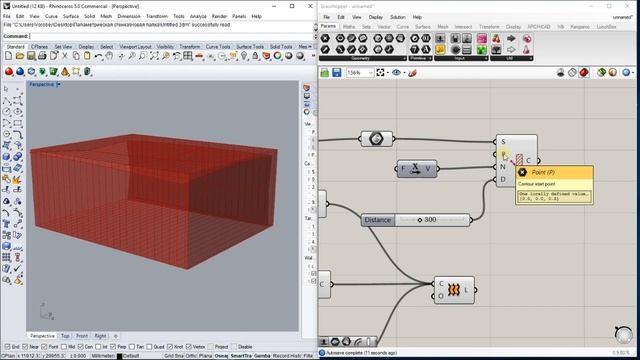Image resolution: width=640 pixels, height=360 pixels.
Task: Click the Print icon in Rhino toolbar
Action: (42, 56)
